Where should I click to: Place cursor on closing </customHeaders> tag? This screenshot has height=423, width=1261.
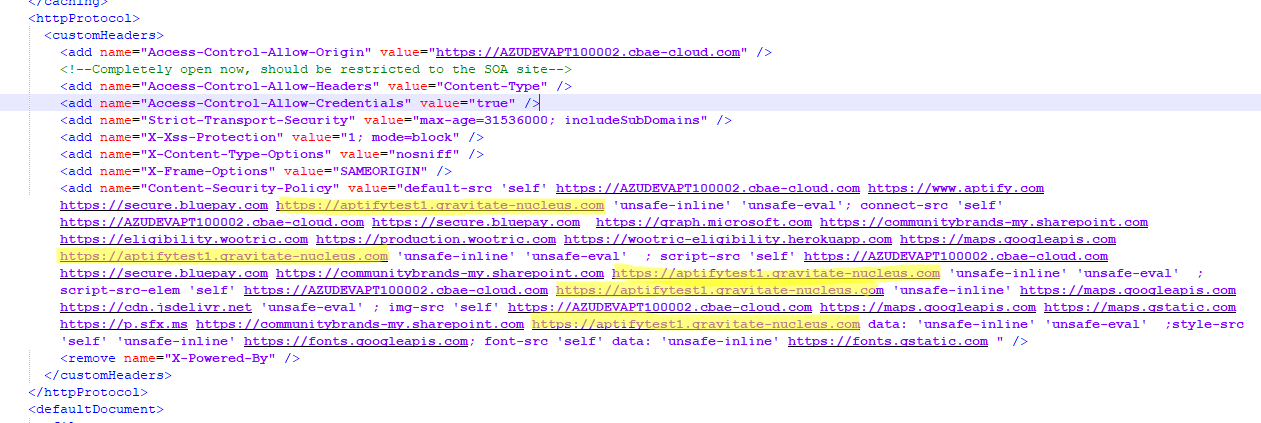tap(108, 374)
